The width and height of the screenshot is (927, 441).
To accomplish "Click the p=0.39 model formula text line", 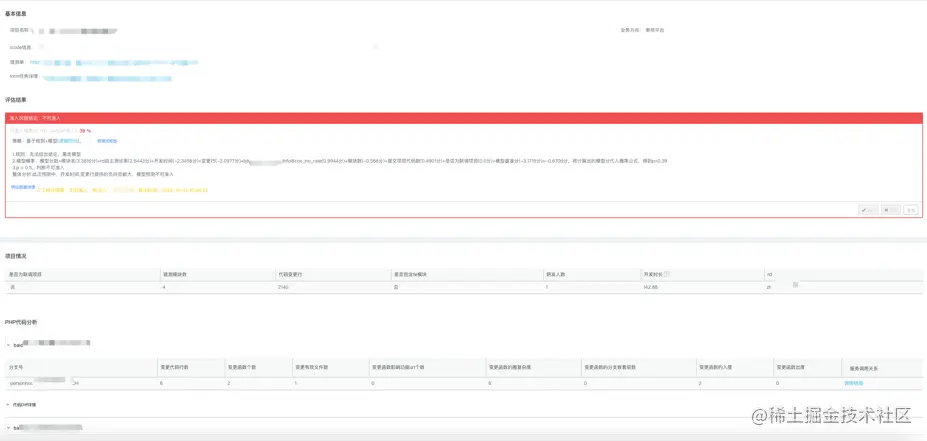I will 340,161.
